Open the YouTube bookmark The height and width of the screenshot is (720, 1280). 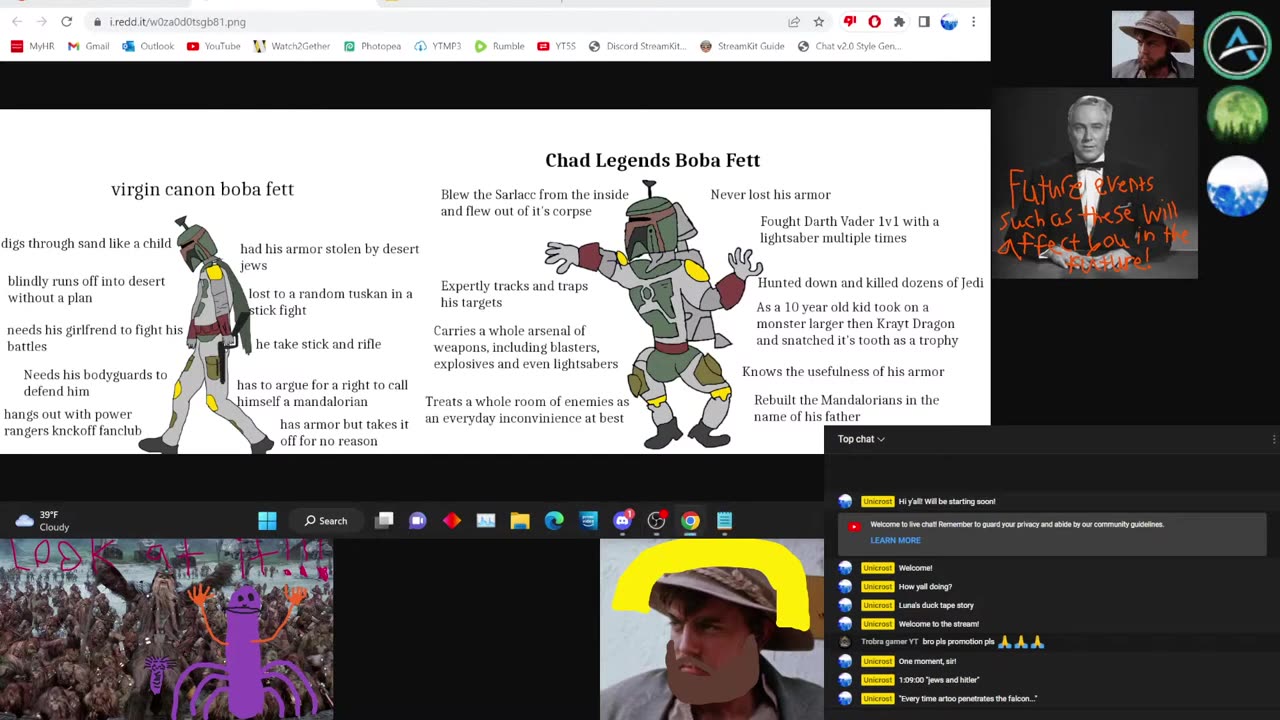point(213,46)
